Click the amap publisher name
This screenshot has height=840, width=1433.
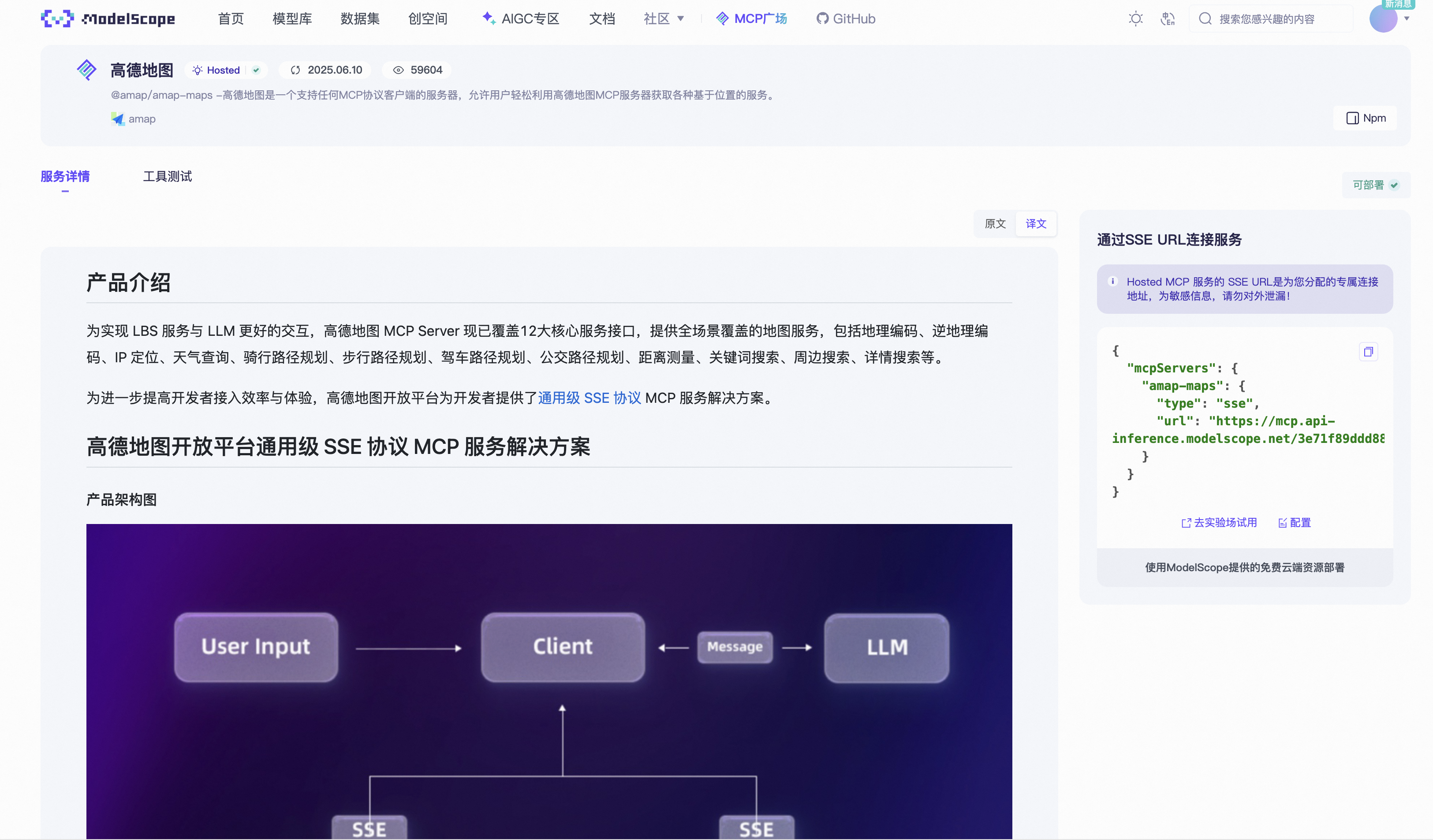pos(142,119)
